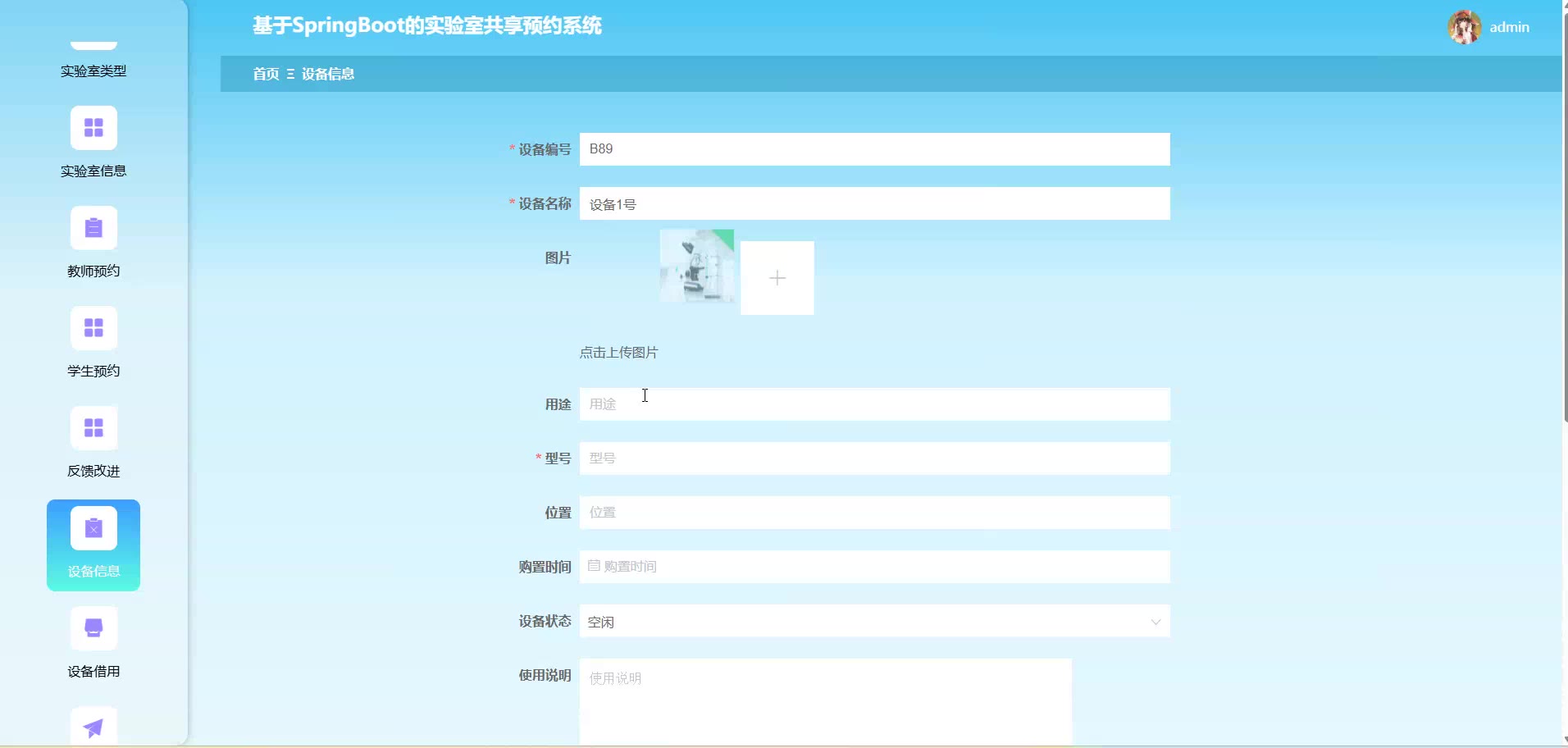Click the 设备编号 field containing B89
Image resolution: width=1568 pixels, height=748 pixels.
(874, 149)
